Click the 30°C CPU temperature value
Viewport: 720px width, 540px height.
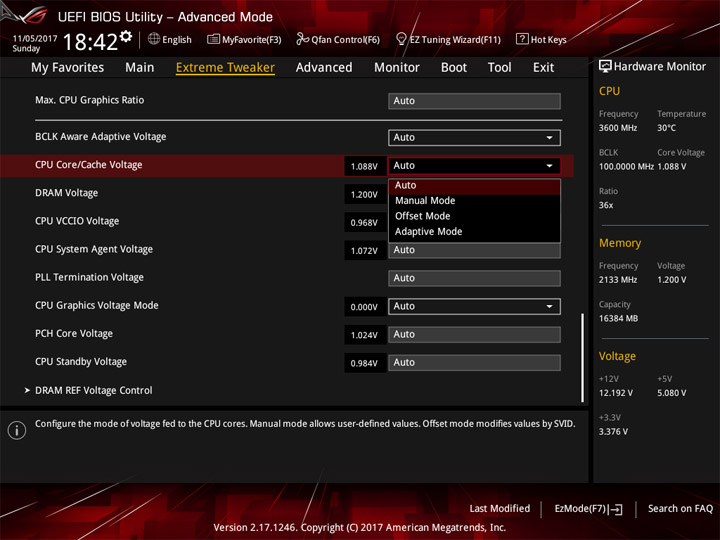[666, 128]
